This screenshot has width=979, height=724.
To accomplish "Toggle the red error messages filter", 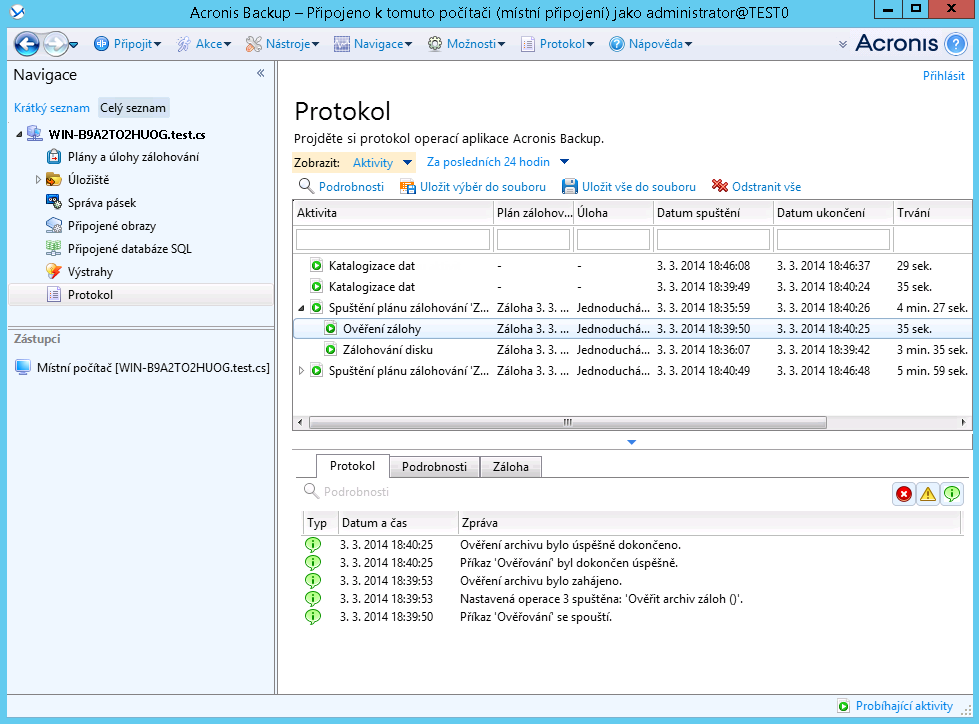I will (903, 494).
